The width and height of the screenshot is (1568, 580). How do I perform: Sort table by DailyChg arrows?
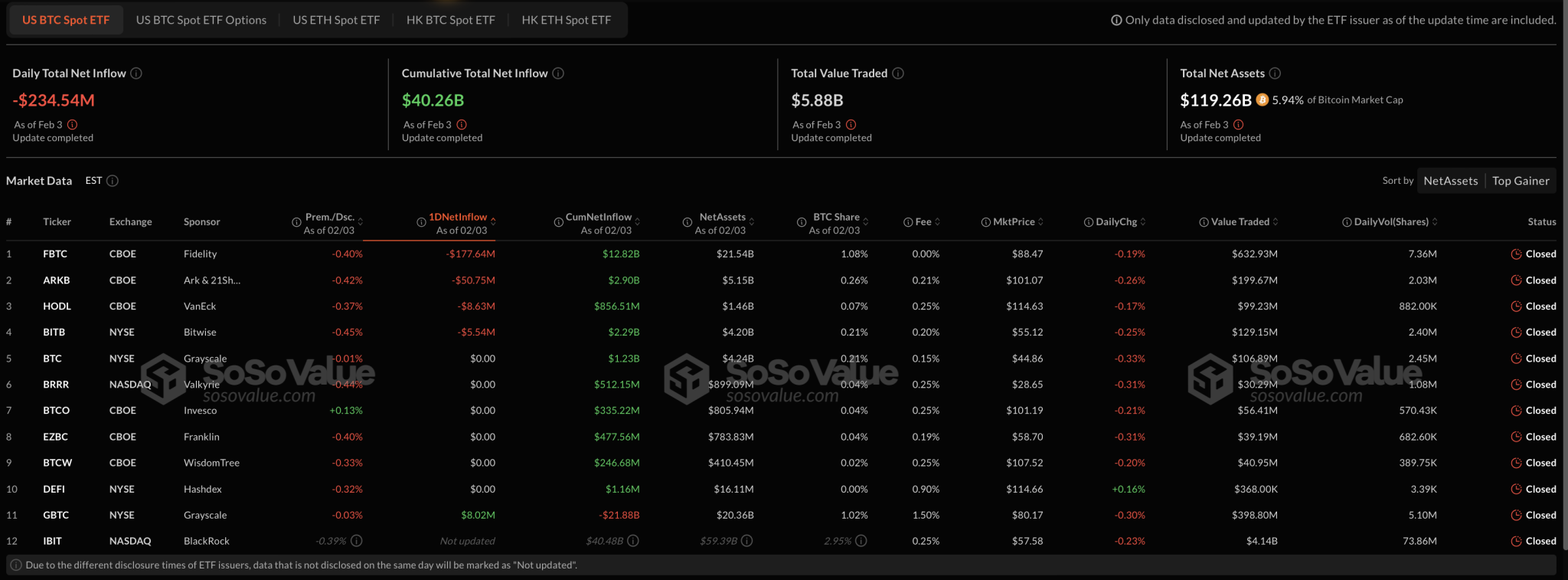pos(1143,222)
